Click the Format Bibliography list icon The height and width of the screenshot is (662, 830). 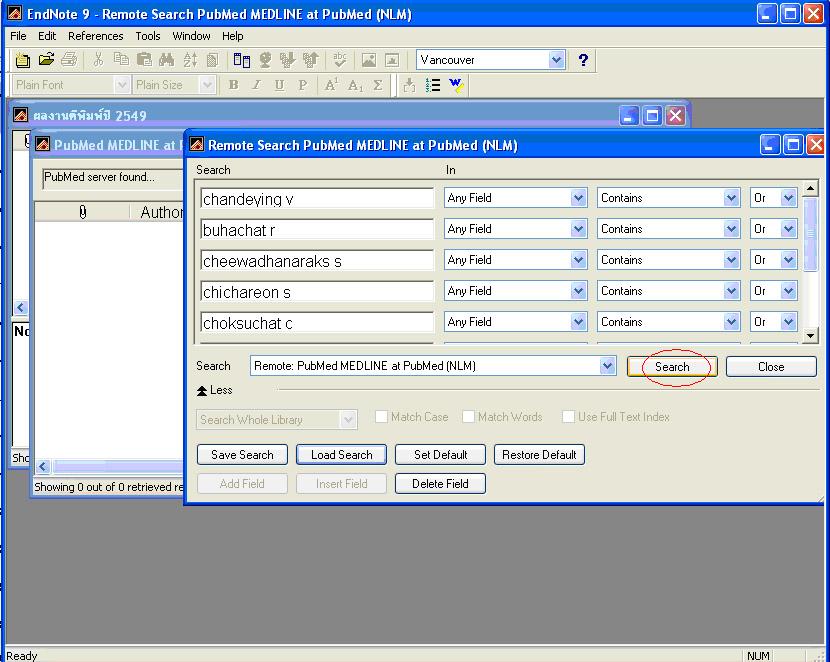(x=433, y=85)
